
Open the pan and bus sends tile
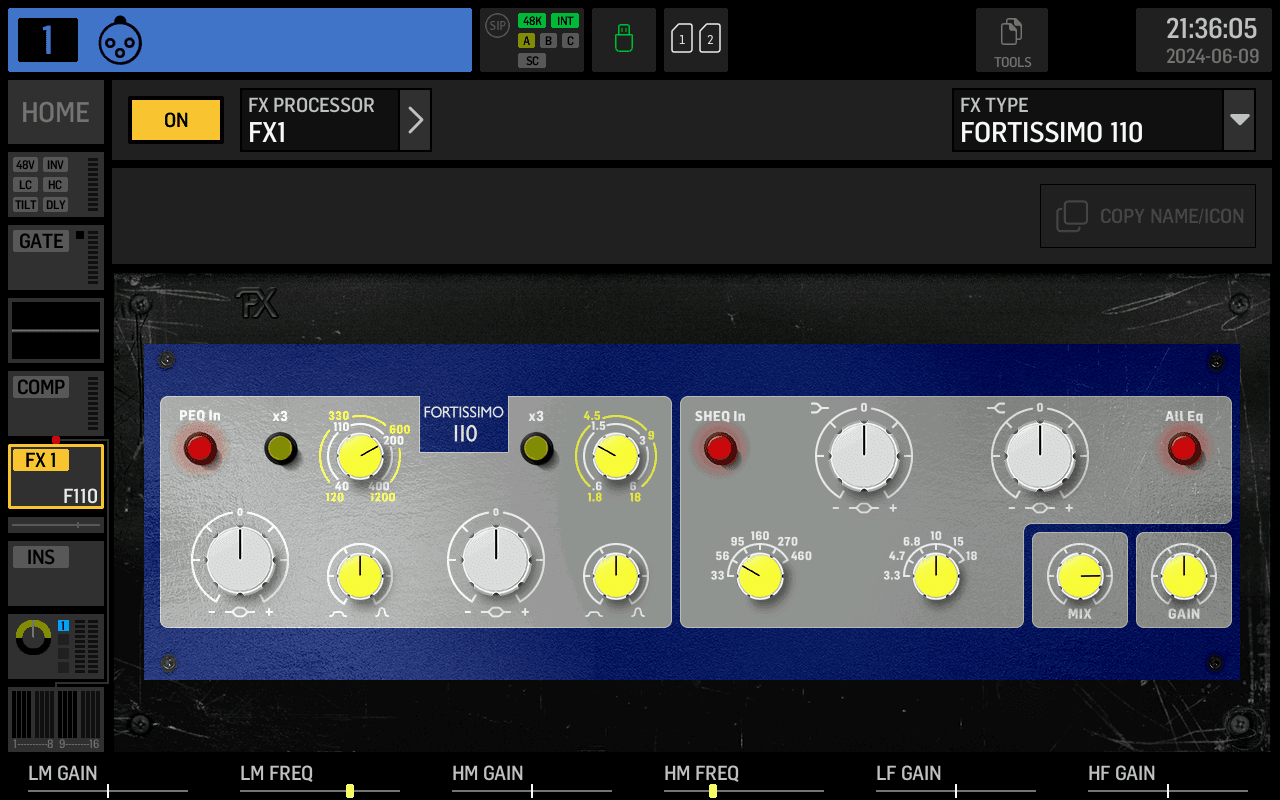(56, 646)
